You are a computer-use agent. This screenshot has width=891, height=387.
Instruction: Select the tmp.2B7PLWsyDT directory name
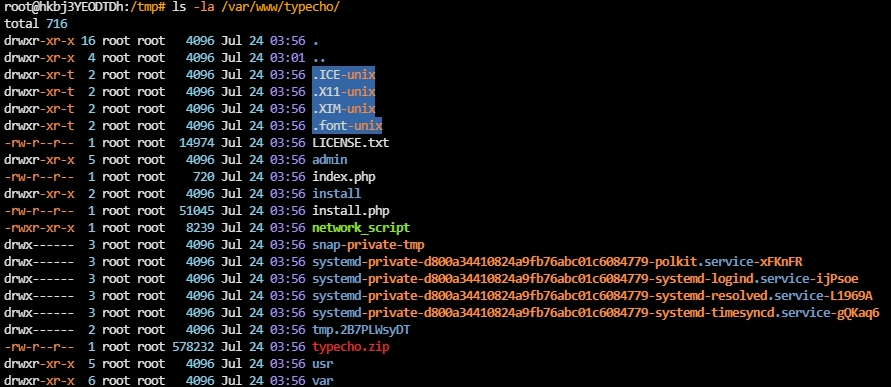coord(361,330)
